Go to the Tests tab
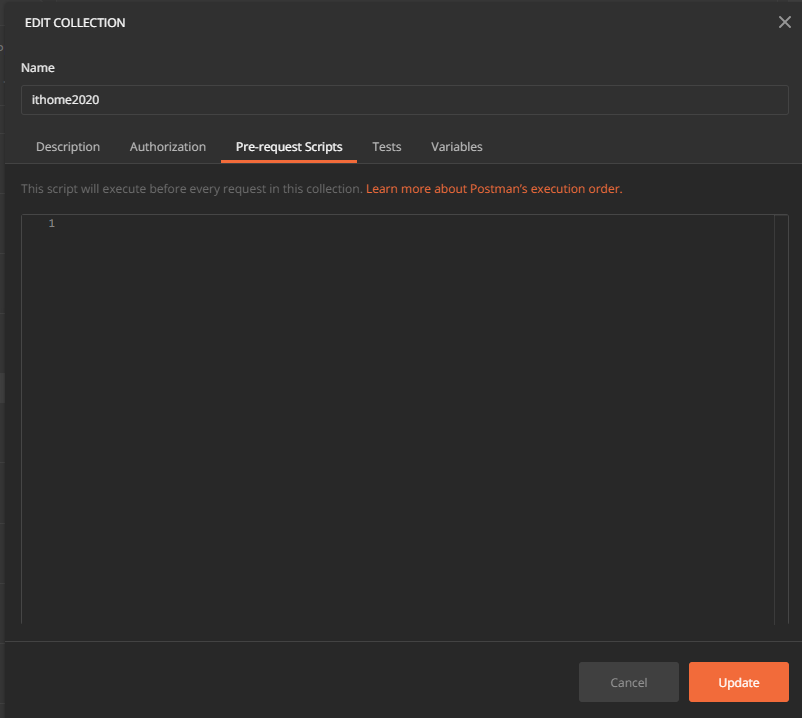802x718 pixels. (387, 147)
